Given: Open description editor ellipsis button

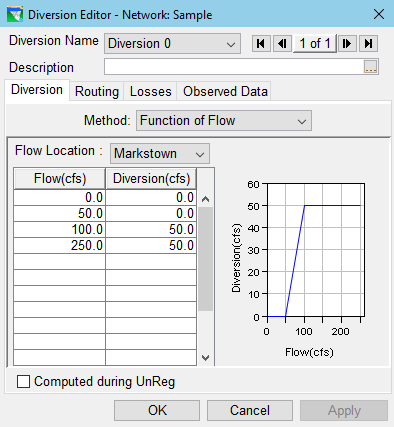Looking at the screenshot, I should pos(370,67).
